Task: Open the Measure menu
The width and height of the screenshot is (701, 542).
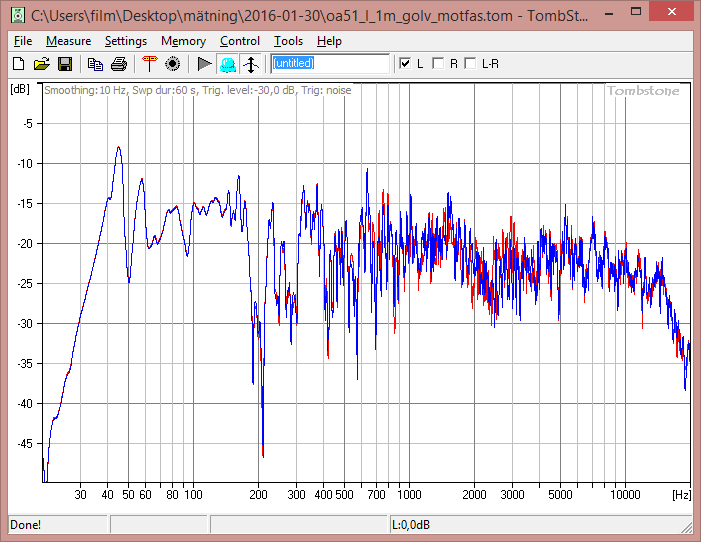Action: 68,41
